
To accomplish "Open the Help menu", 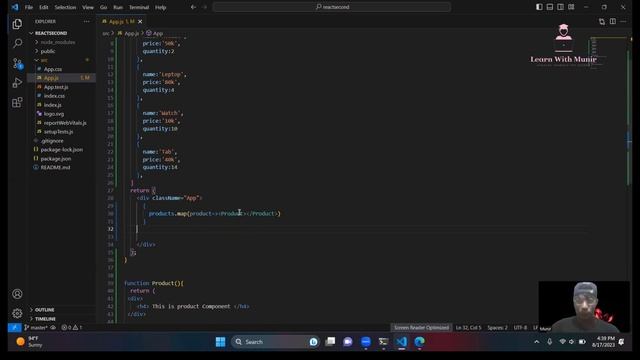I will click(160, 7).
